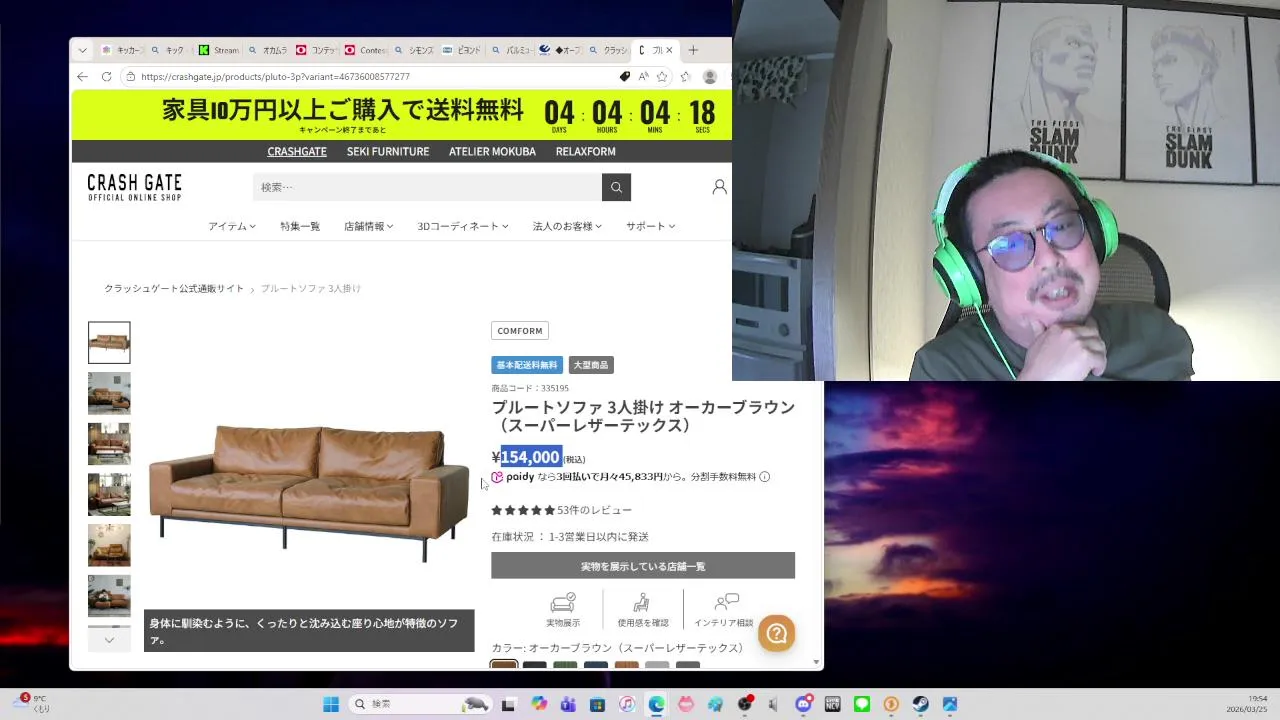Click the Crash Gate official online shop logo

pyautogui.click(x=134, y=187)
